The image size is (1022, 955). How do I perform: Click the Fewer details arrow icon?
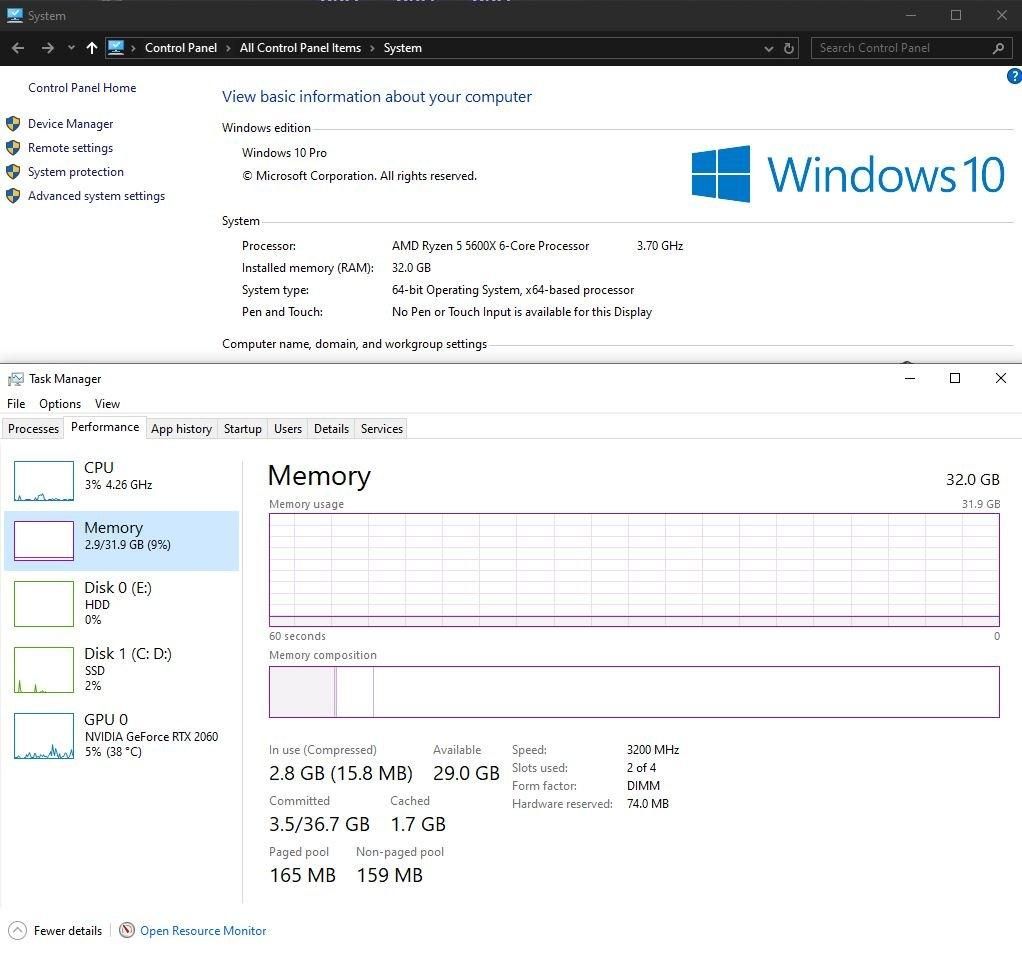(18, 931)
